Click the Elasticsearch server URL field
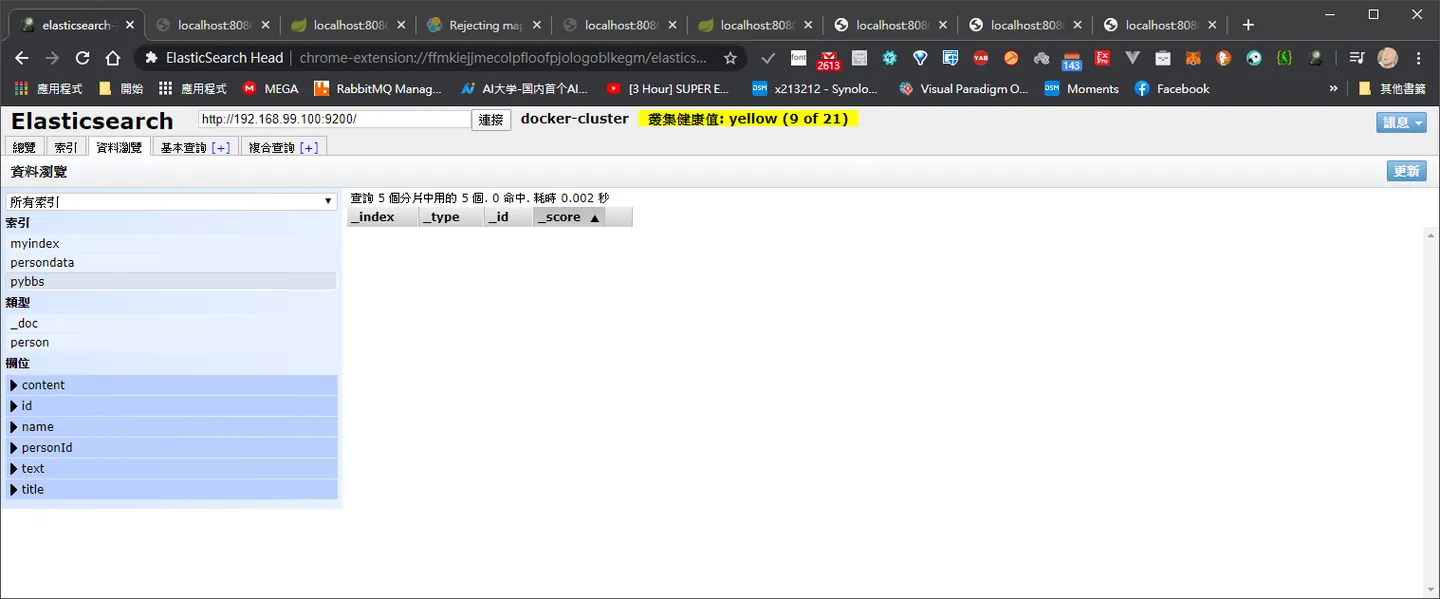Screen dimensions: 1440x599 (334, 119)
